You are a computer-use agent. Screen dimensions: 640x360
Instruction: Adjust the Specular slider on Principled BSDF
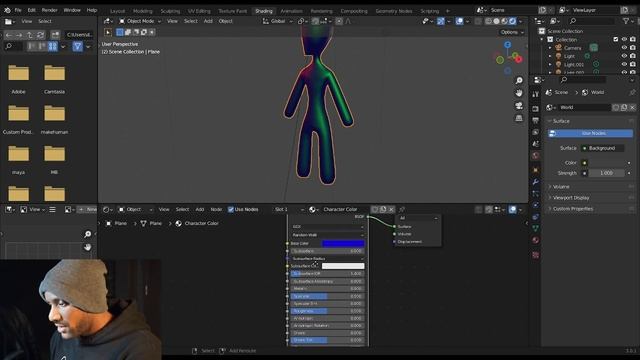click(x=327, y=296)
